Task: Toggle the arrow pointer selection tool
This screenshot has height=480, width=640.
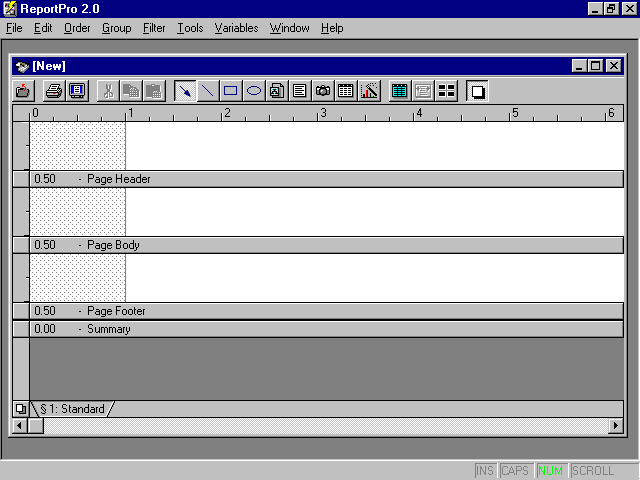Action: point(185,91)
